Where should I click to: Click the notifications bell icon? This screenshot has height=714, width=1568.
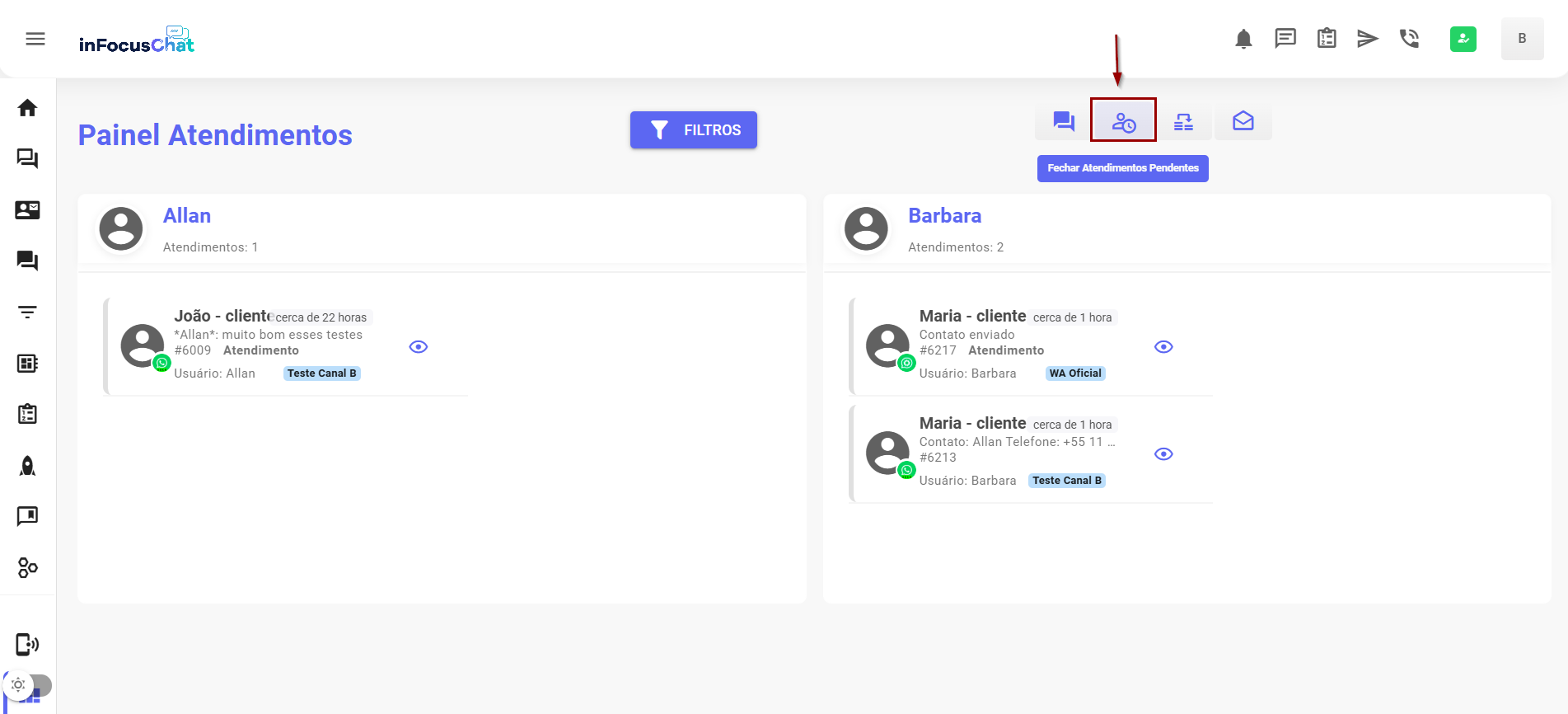(1243, 39)
